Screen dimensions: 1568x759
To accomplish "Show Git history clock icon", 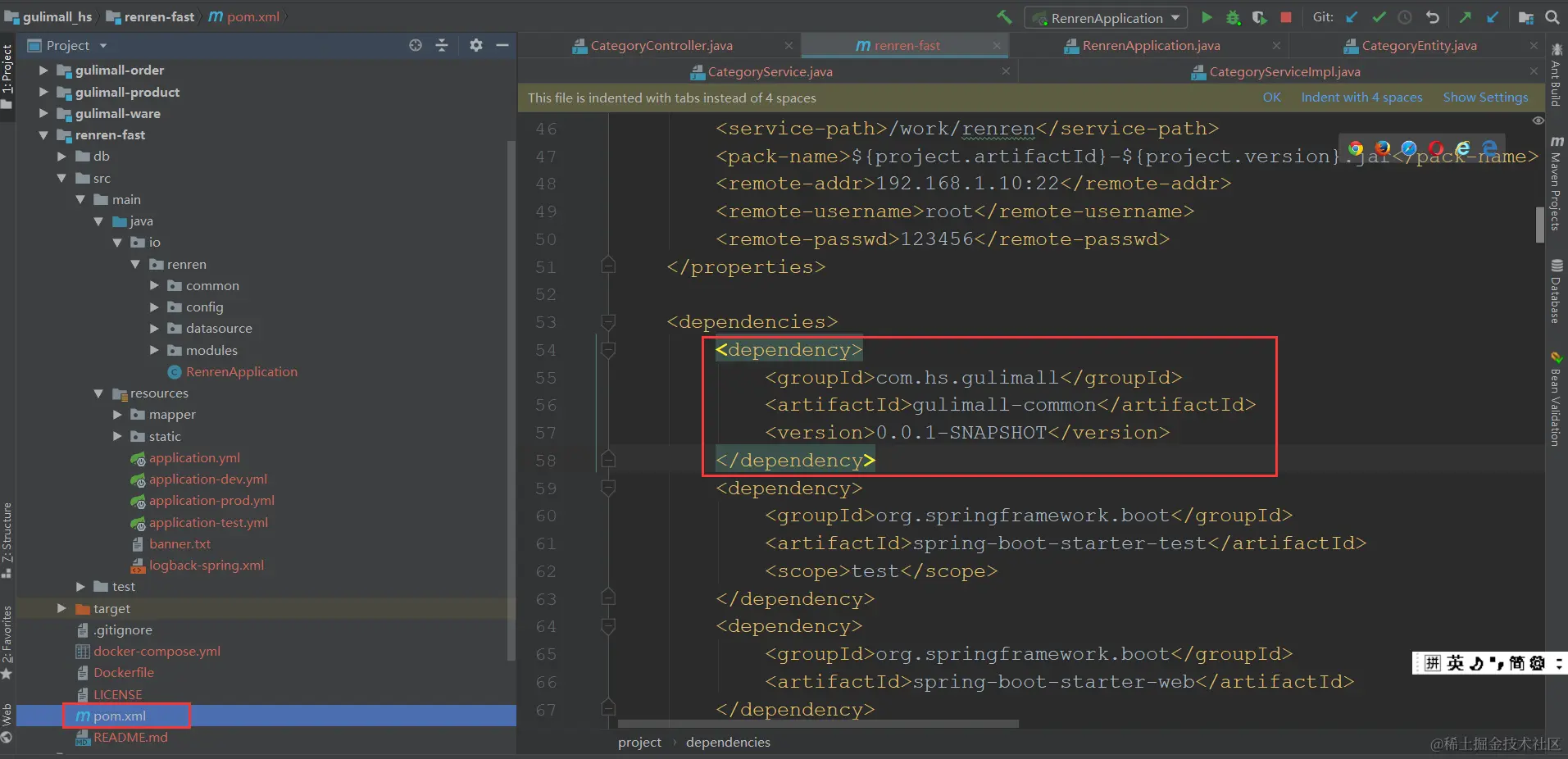I will click(1405, 17).
